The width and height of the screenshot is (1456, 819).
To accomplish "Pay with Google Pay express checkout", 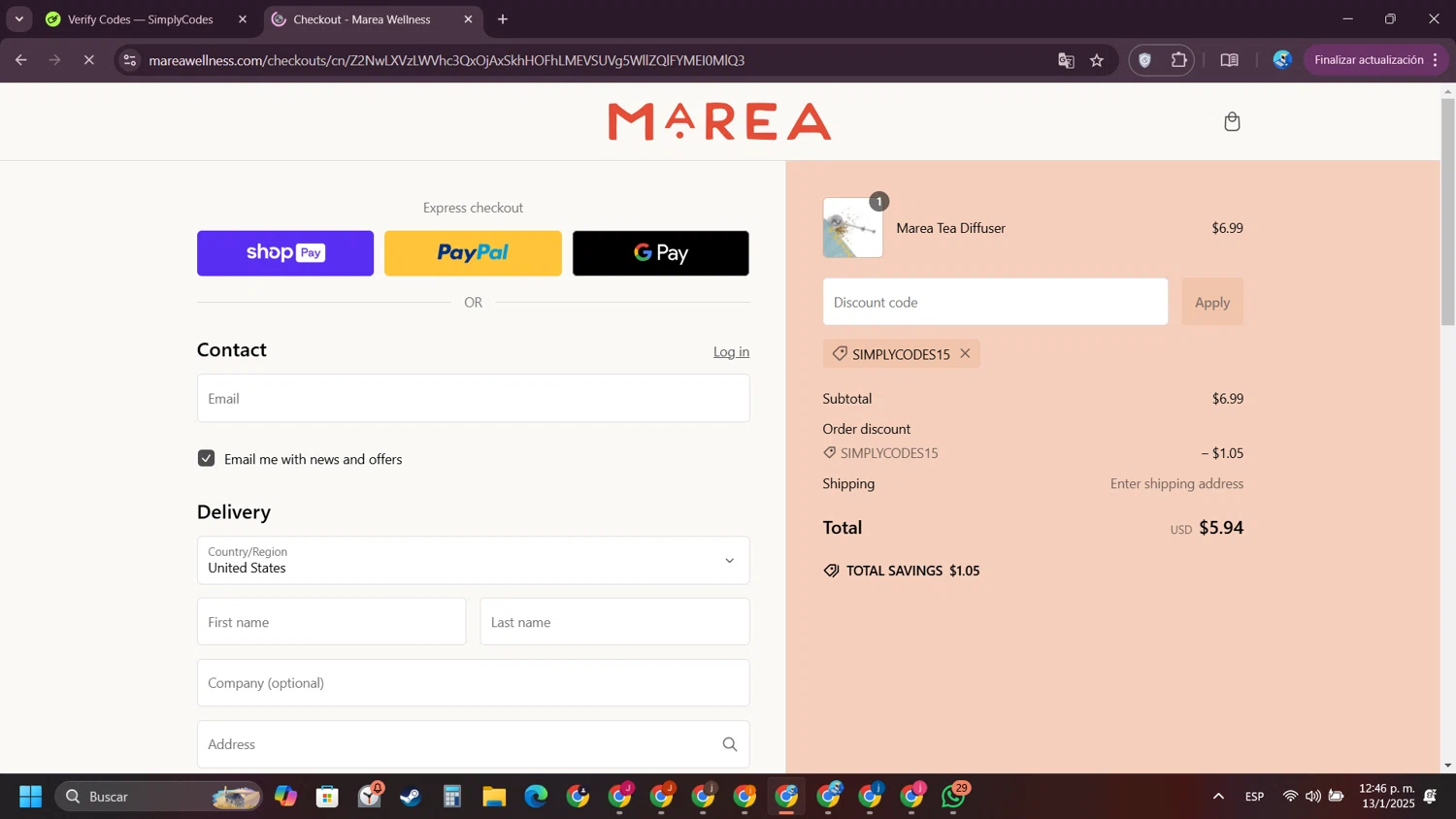I will click(661, 253).
